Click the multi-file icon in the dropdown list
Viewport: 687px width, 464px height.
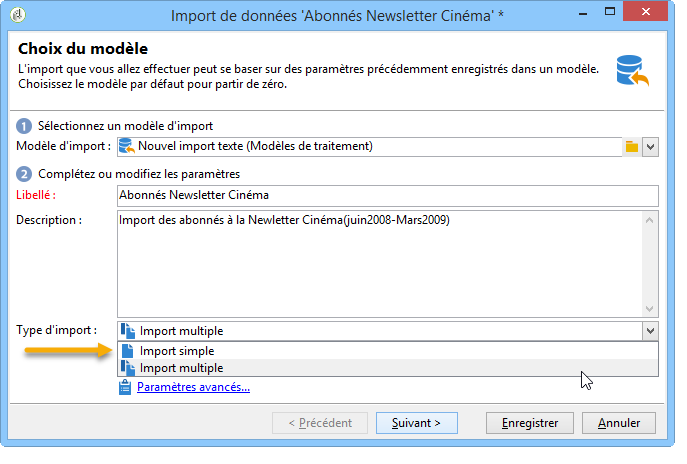(127, 368)
